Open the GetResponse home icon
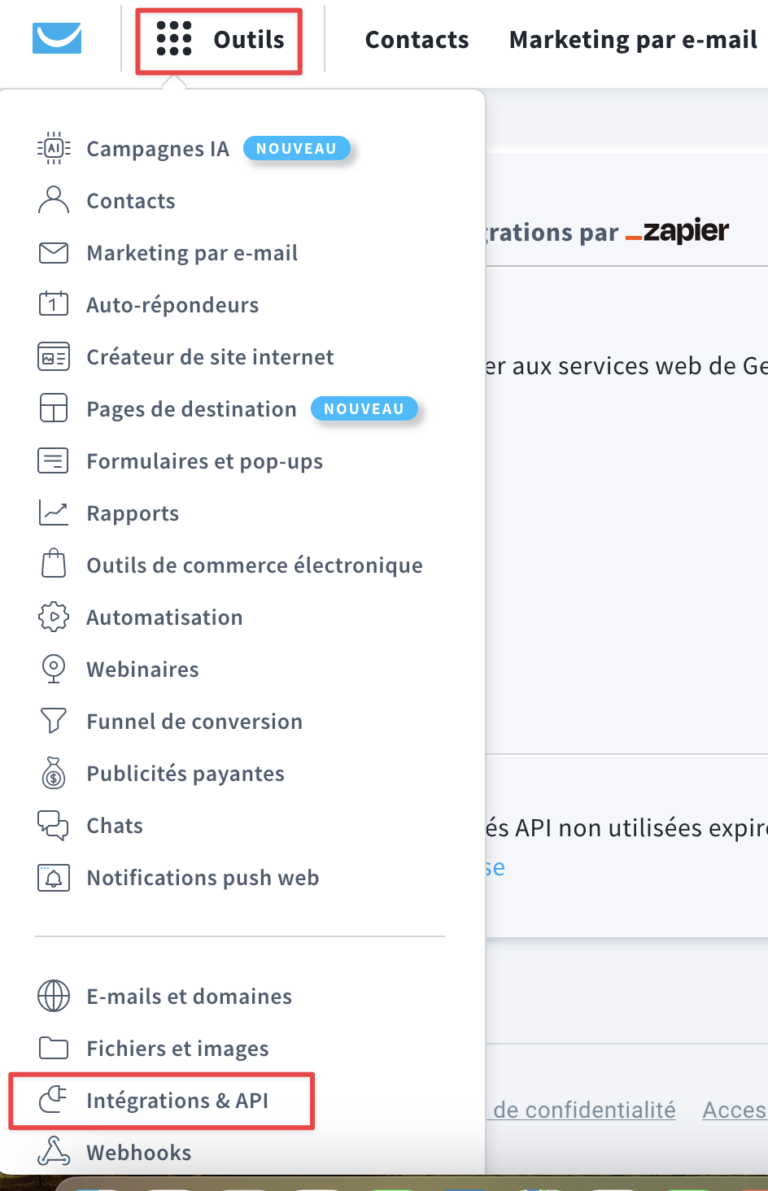The width and height of the screenshot is (768, 1191). (56, 39)
